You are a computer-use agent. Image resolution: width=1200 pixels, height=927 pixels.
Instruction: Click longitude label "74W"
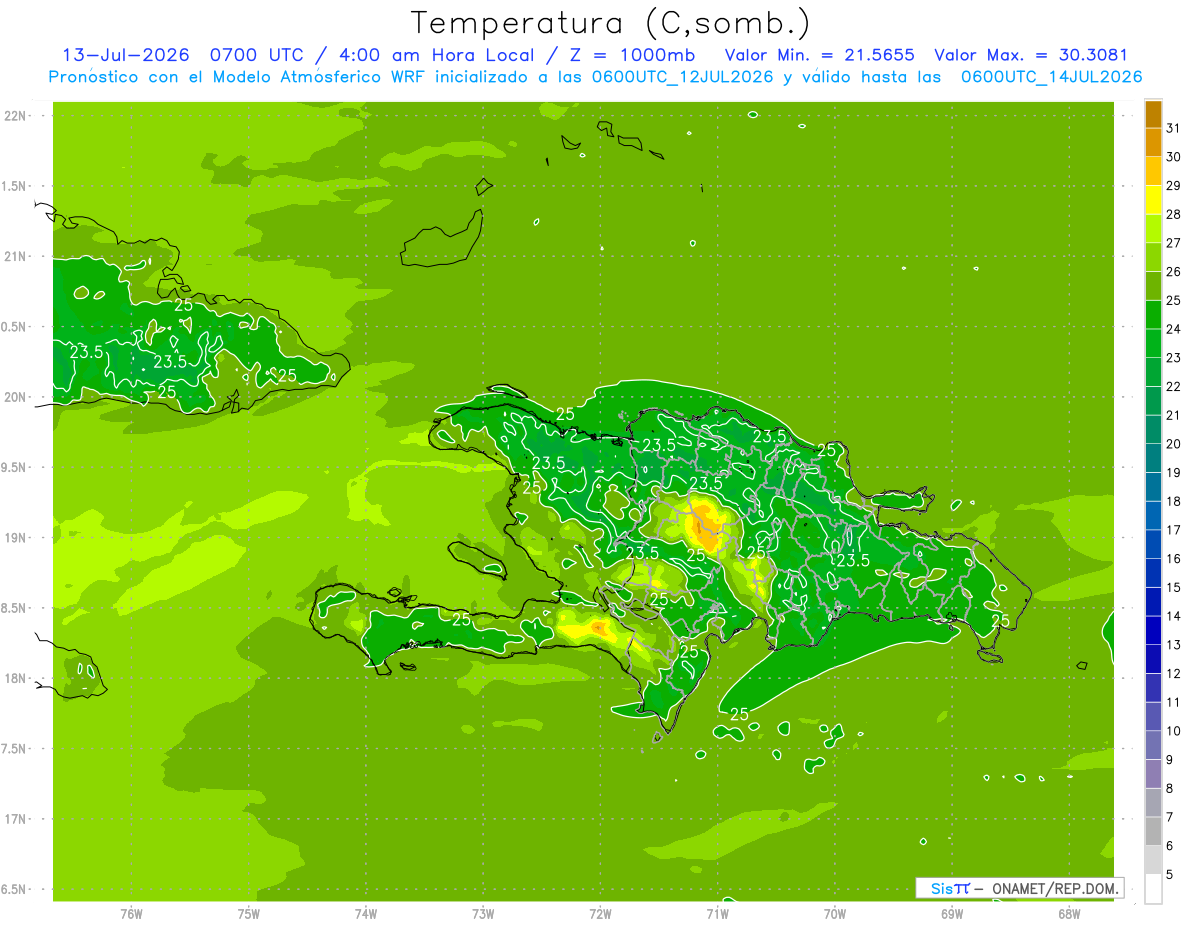366,914
